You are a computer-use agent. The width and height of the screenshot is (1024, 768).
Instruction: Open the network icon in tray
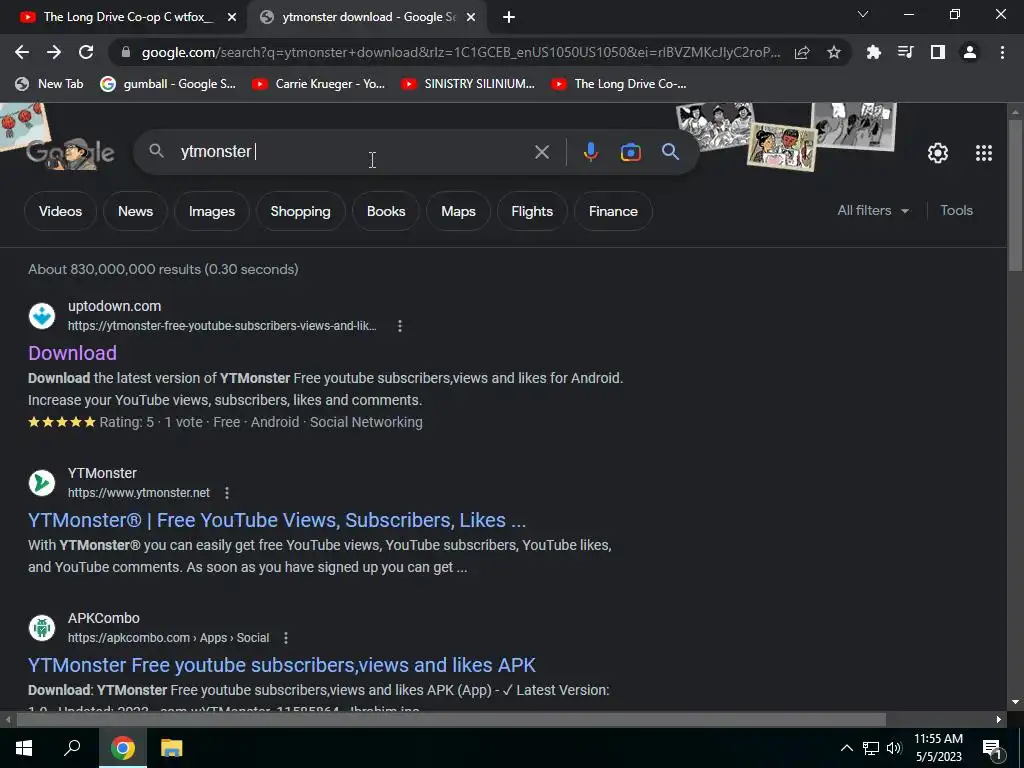click(871, 748)
